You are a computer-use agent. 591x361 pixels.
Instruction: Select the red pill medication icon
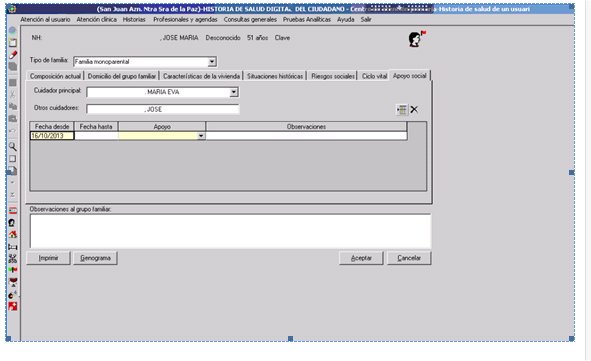(13, 55)
